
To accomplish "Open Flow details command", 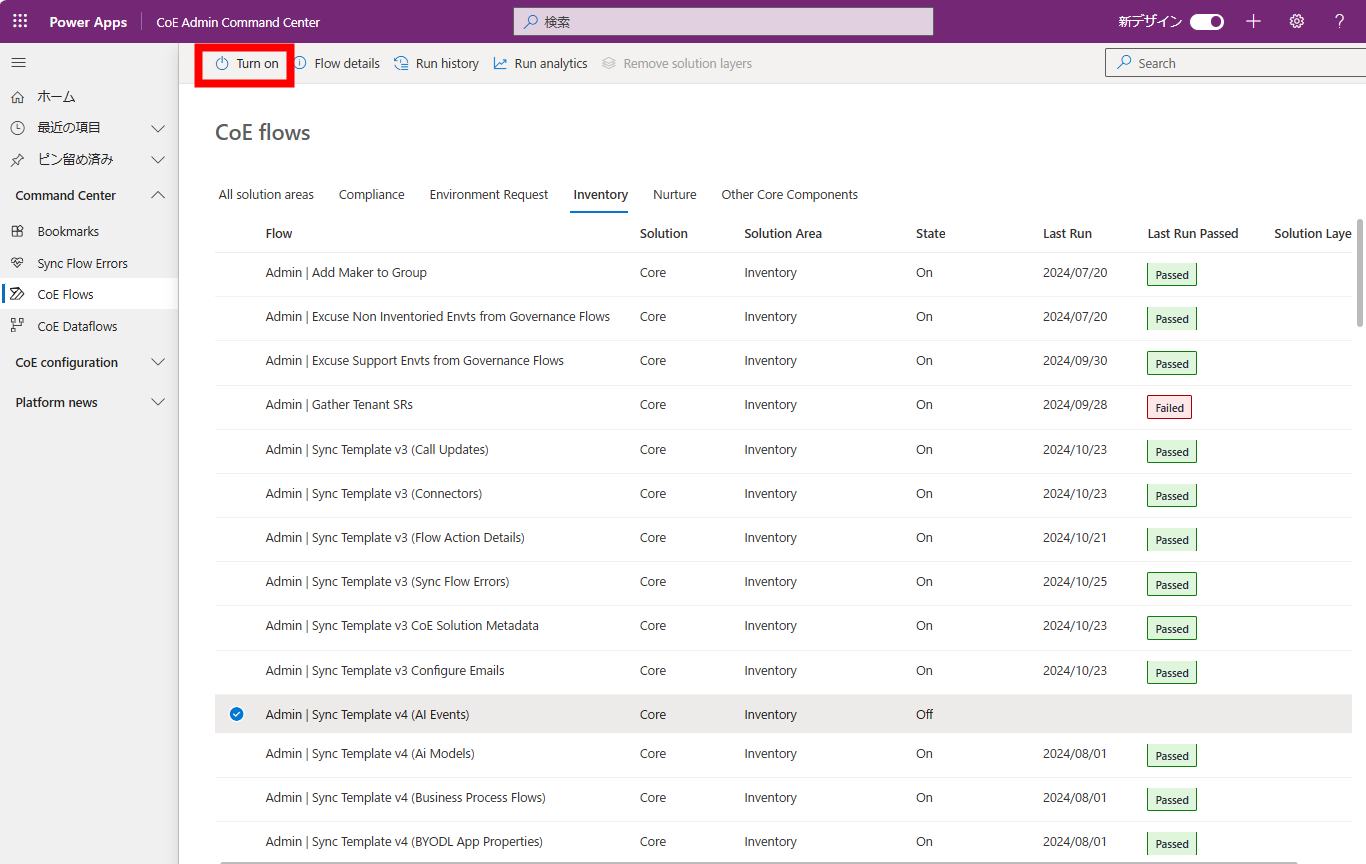I will [x=336, y=63].
